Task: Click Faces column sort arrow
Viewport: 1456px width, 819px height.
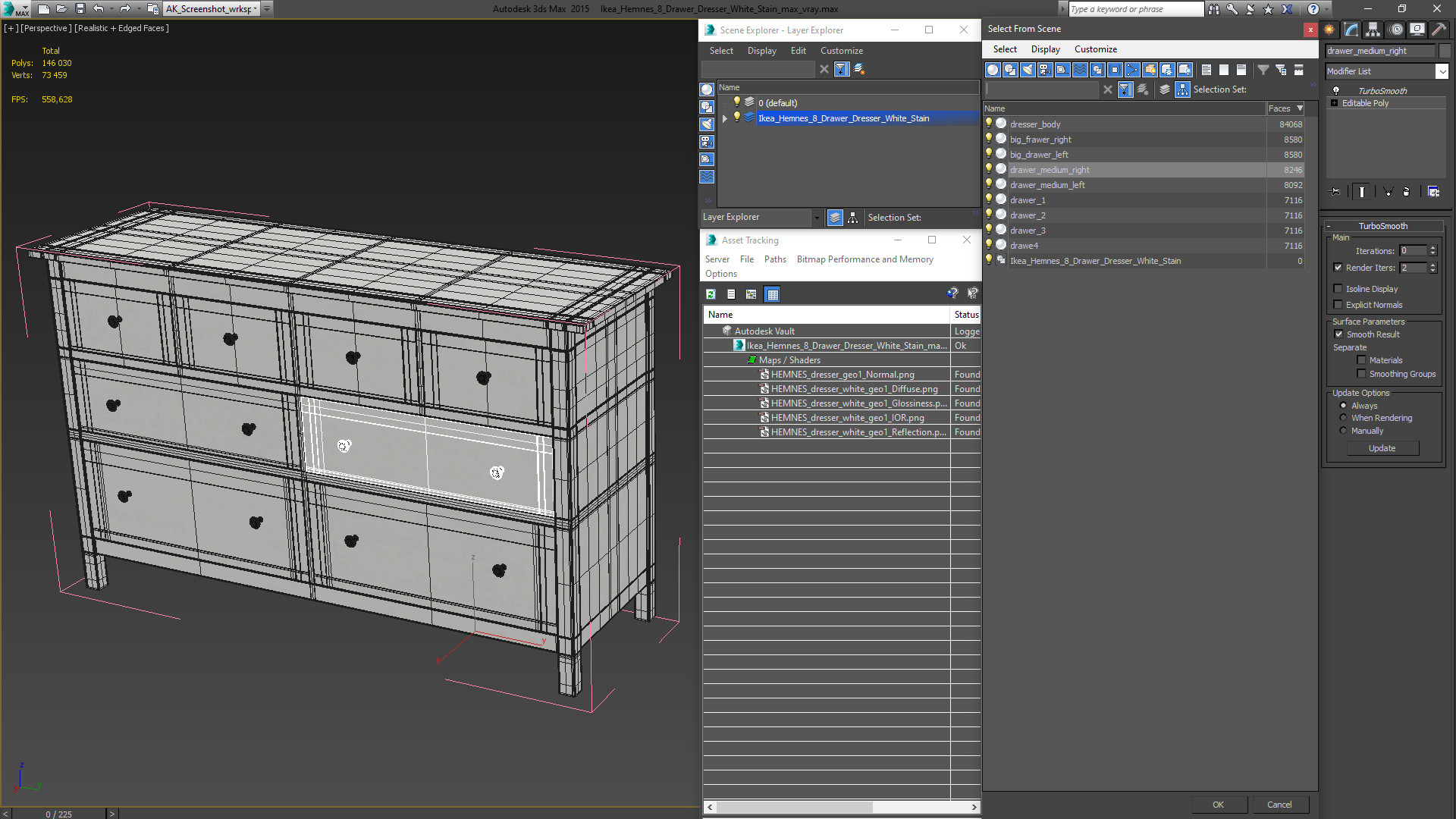Action: tap(1300, 108)
